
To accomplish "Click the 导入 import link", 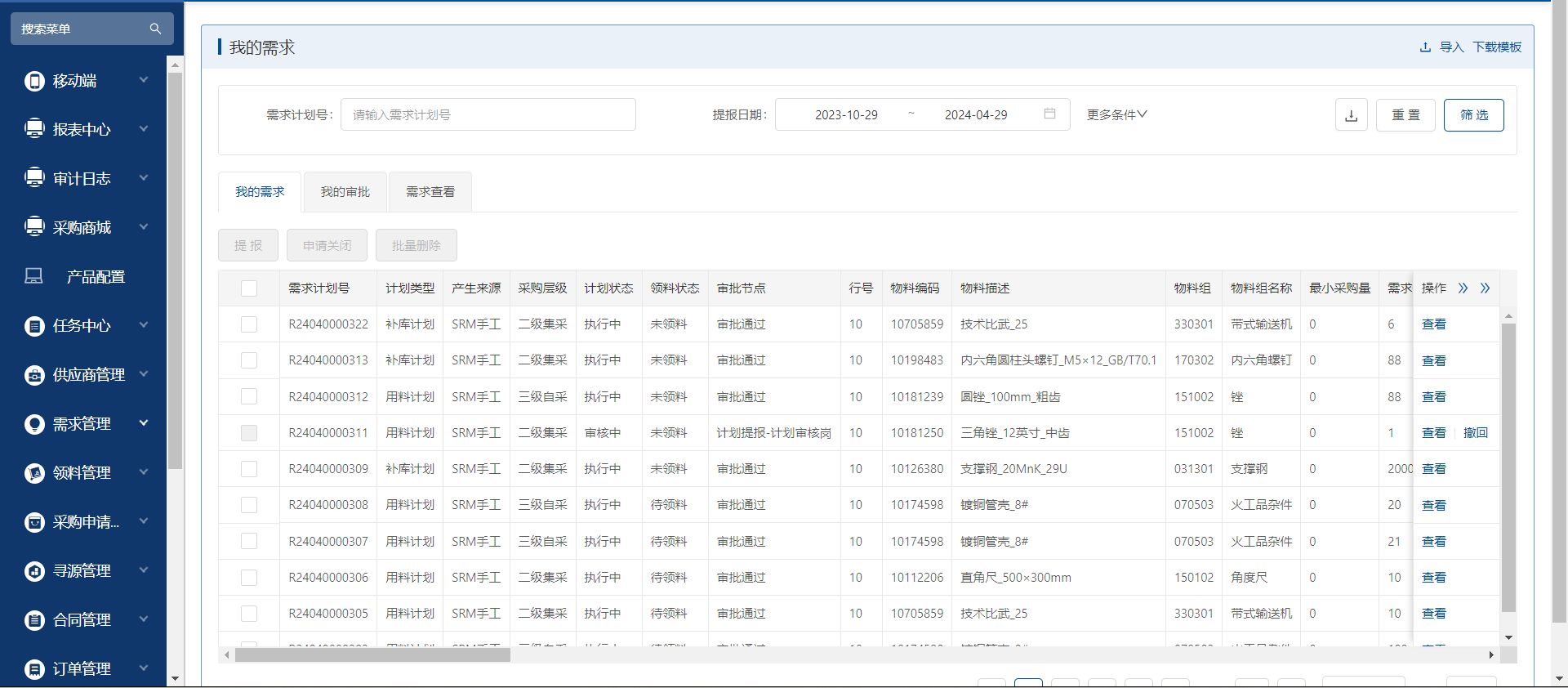I will (x=1451, y=47).
